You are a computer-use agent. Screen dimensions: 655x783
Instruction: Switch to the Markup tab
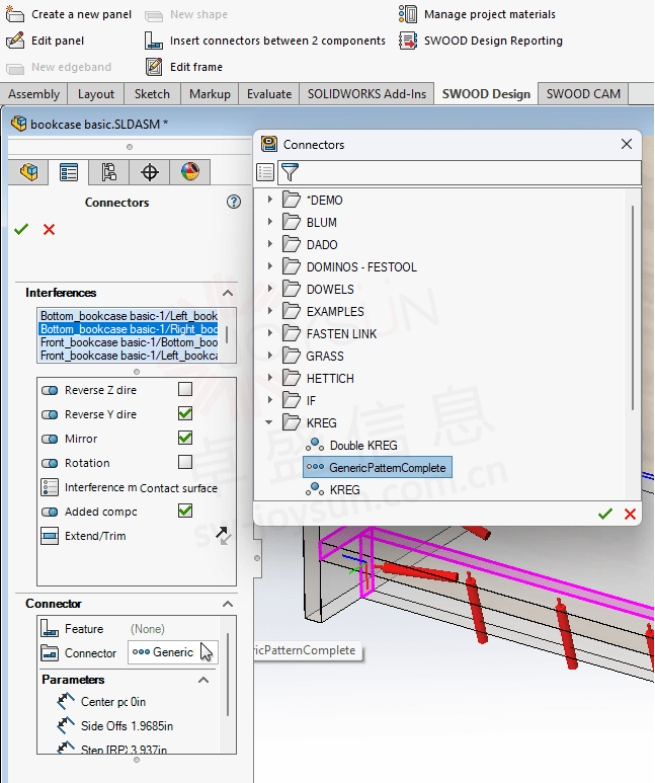click(x=210, y=94)
